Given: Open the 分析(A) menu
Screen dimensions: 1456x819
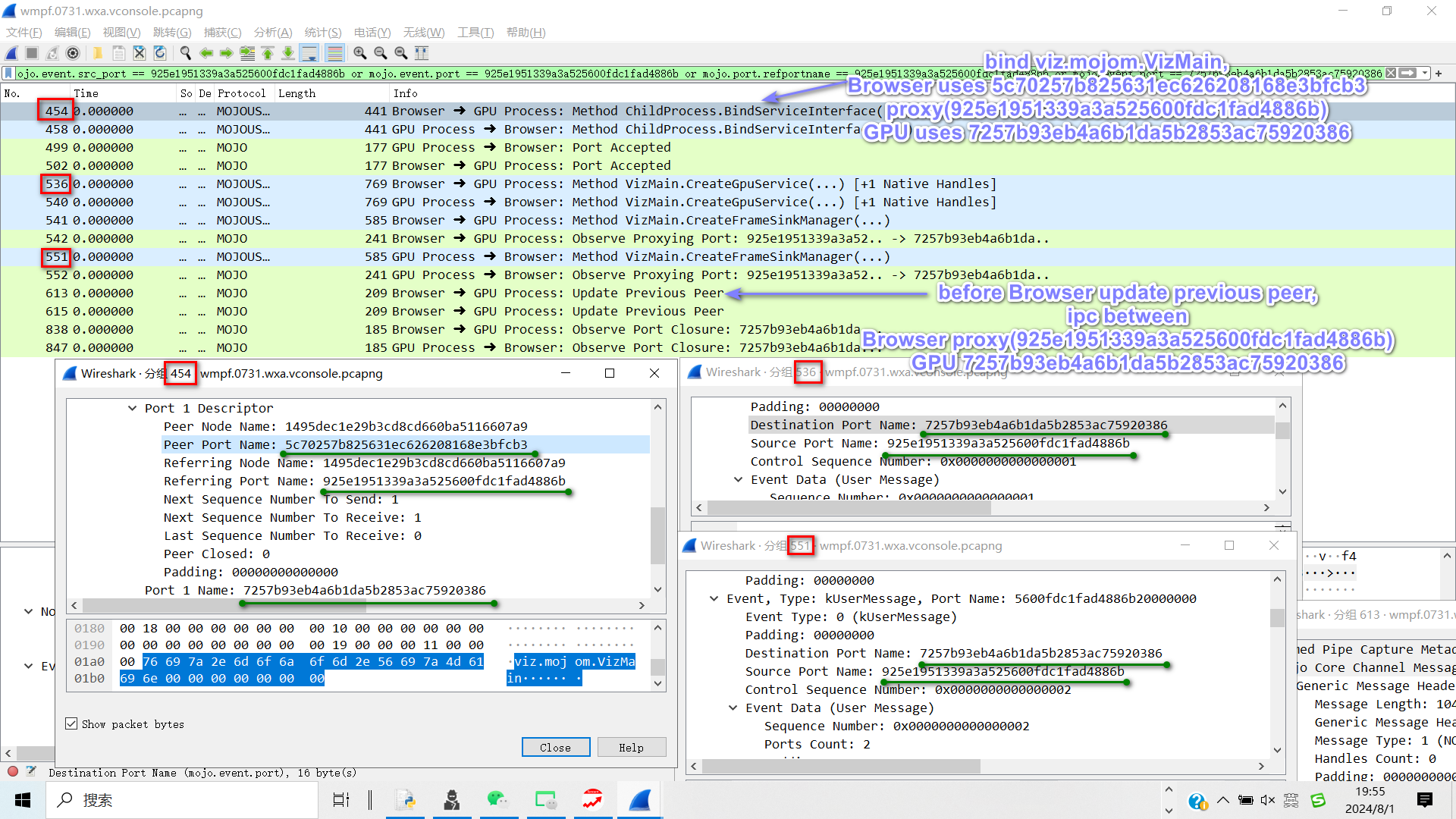Looking at the screenshot, I should [x=272, y=32].
